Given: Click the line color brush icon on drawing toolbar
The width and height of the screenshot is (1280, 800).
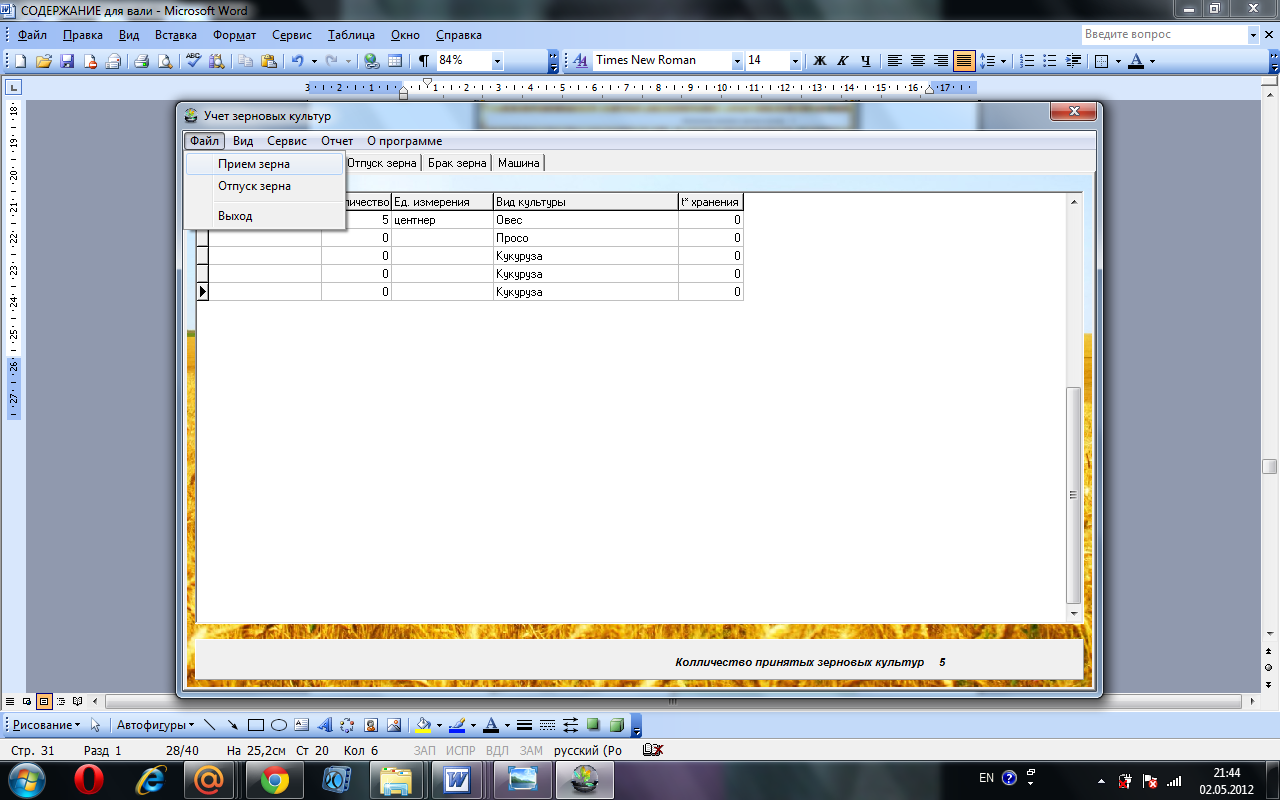Looking at the screenshot, I should [x=457, y=725].
